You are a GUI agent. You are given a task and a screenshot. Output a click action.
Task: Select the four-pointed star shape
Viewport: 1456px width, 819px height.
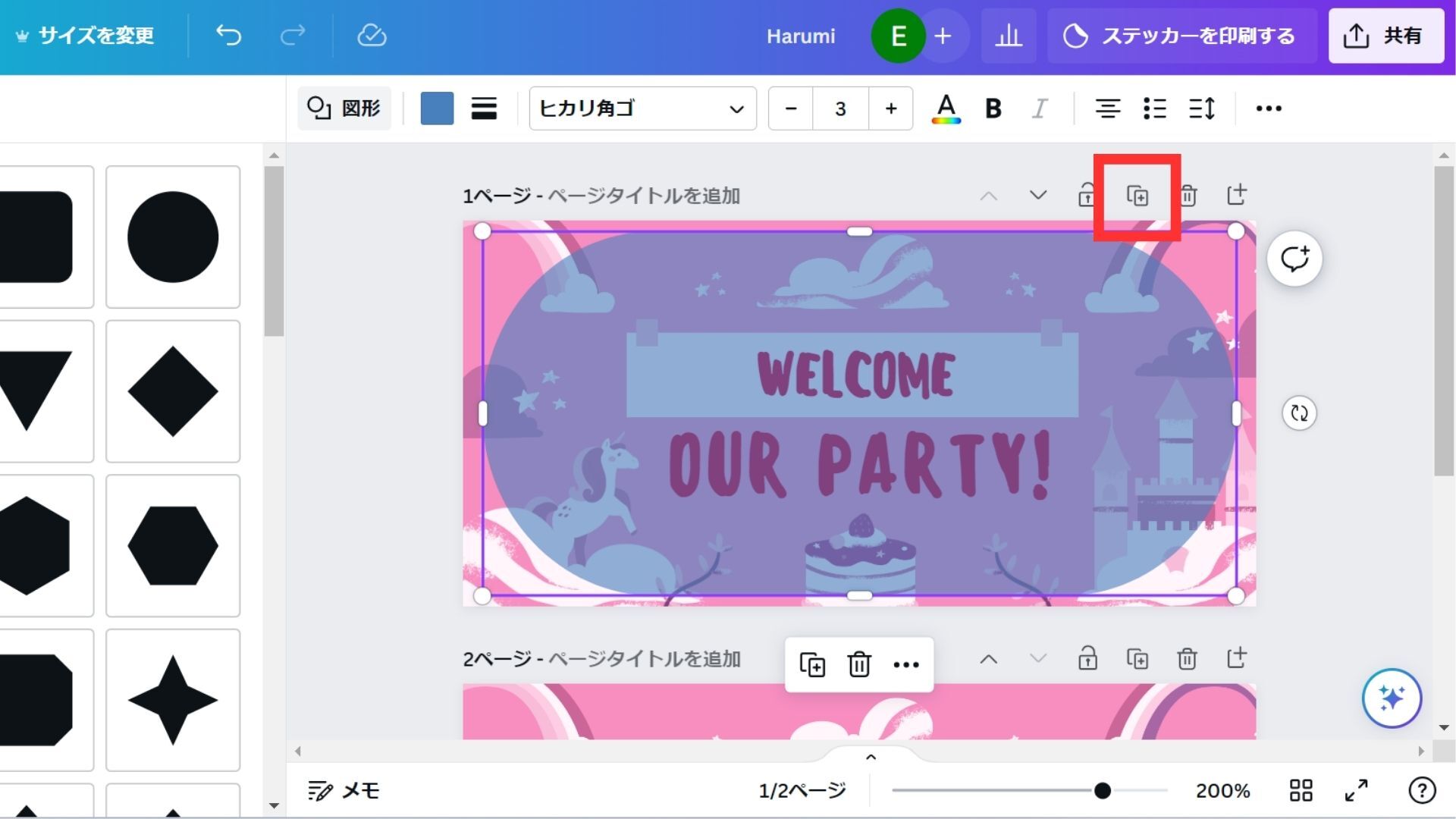(173, 700)
